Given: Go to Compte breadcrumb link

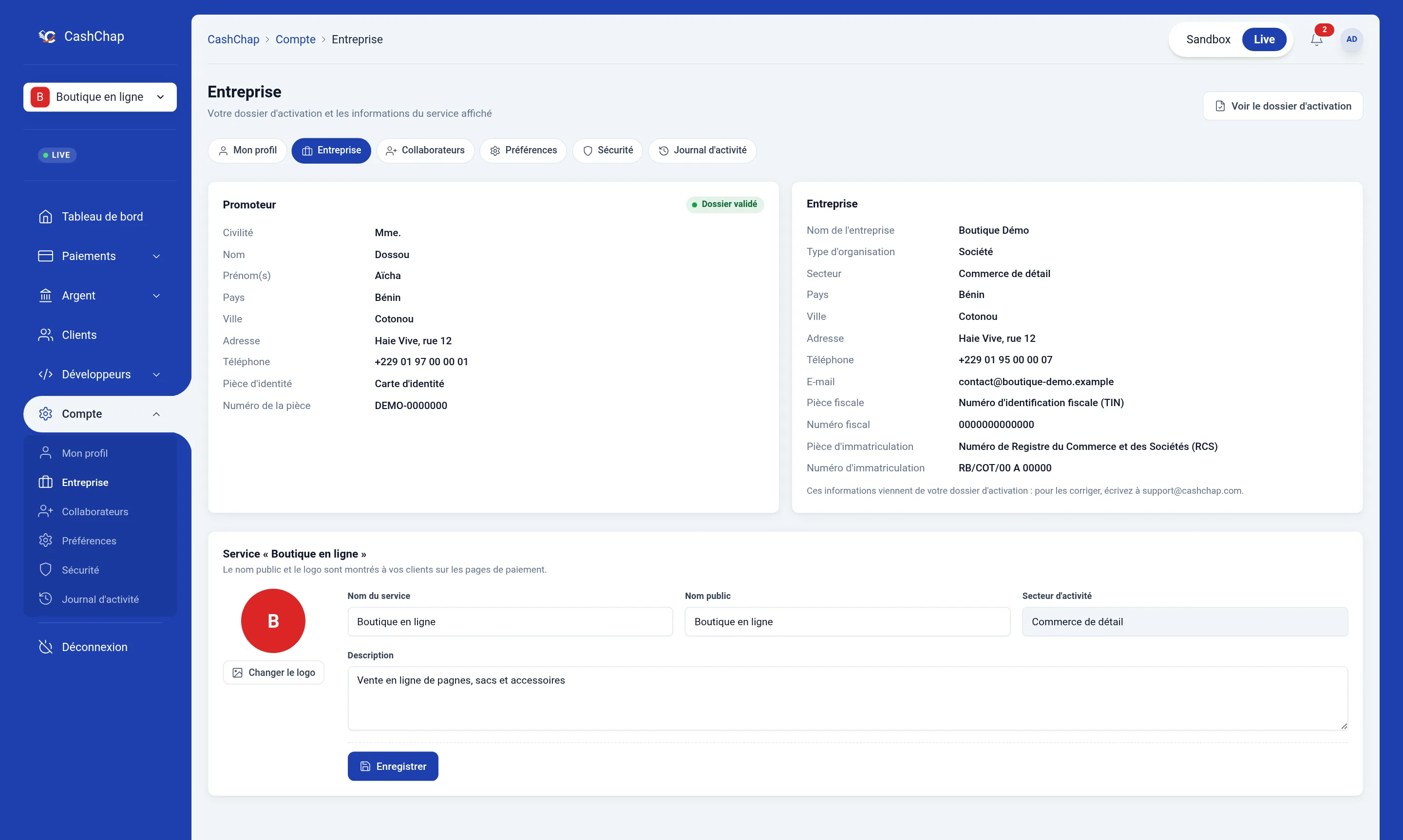Looking at the screenshot, I should 296,39.
